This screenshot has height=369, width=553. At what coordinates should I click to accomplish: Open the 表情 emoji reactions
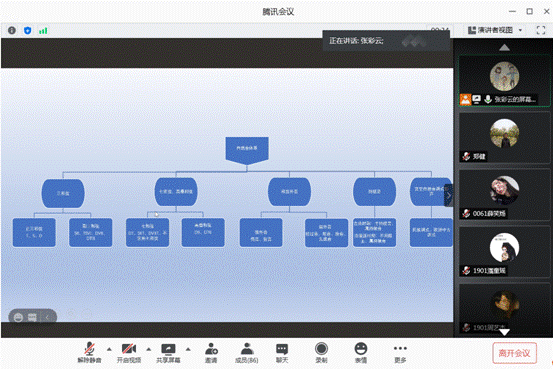pos(361,353)
